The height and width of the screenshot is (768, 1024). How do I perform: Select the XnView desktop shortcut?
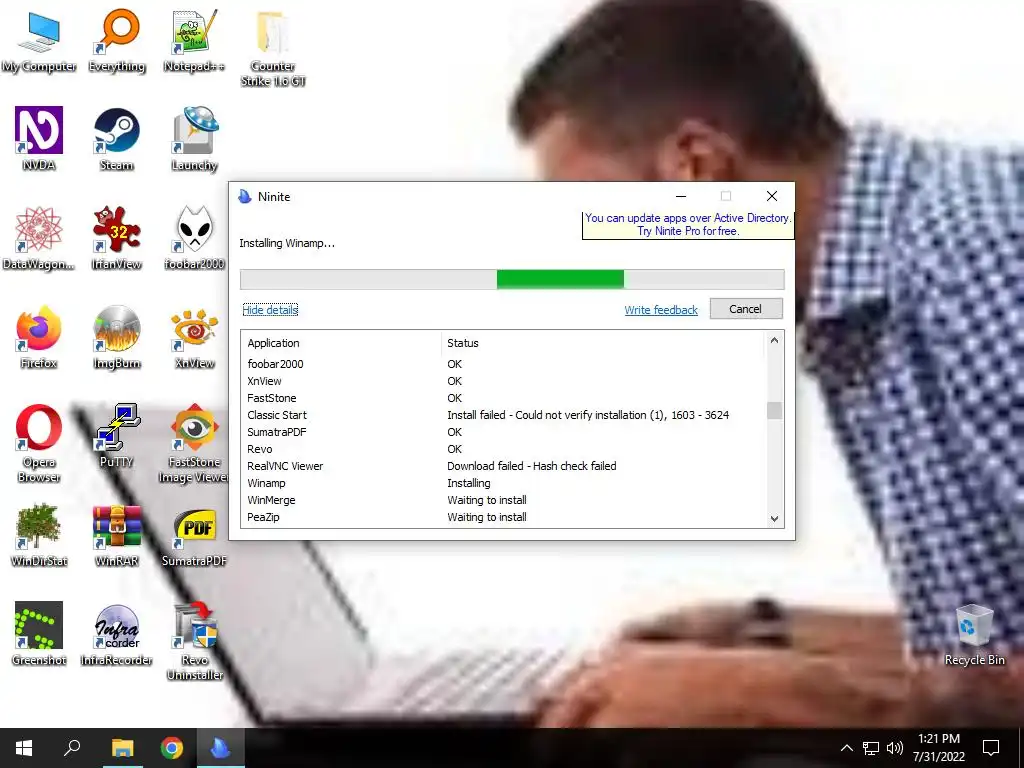(194, 337)
